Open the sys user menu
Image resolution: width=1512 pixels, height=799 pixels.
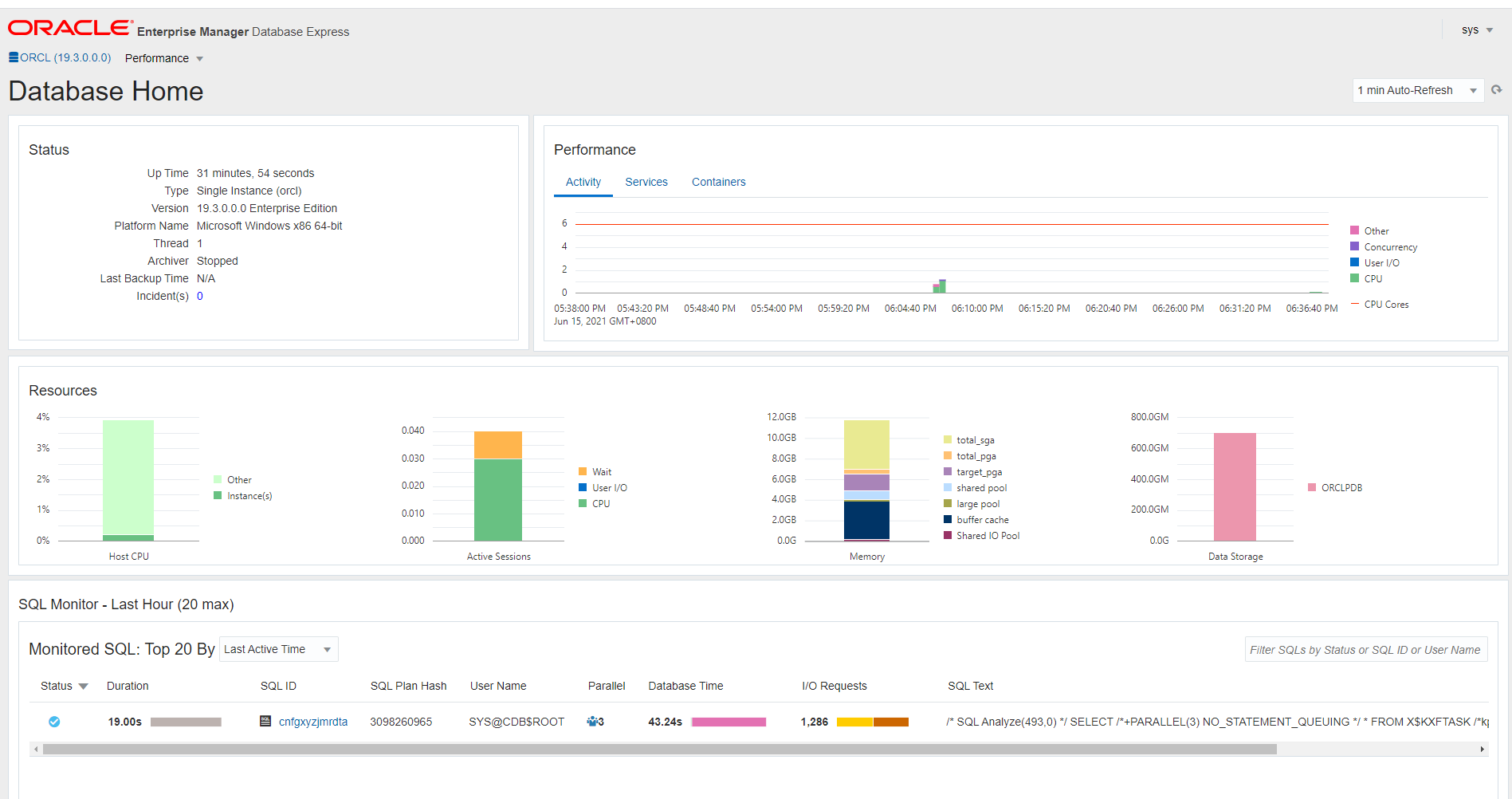pyautogui.click(x=1477, y=30)
